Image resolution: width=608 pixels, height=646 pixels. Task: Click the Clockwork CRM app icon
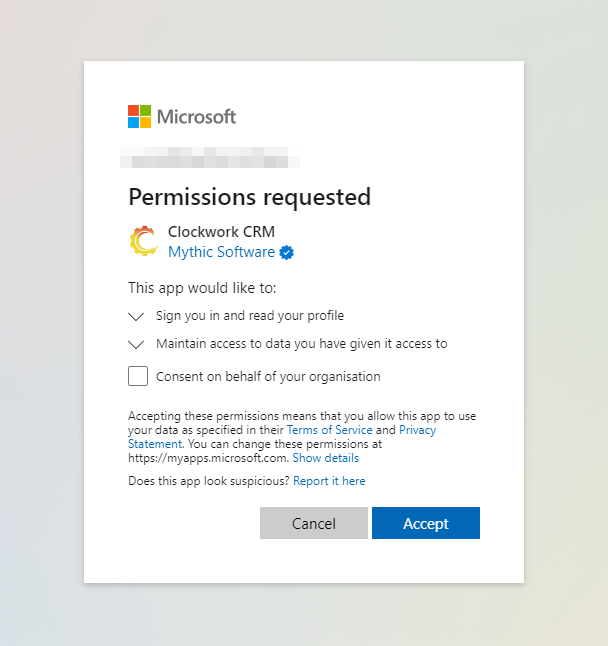pos(143,241)
